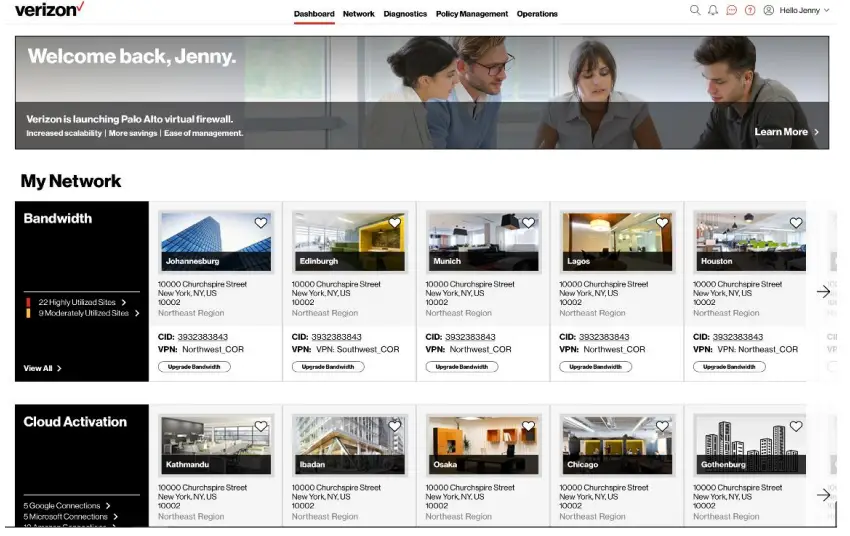Open the Osaka site thumbnail
Image resolution: width=850 pixels, height=536 pixels.
point(483,445)
